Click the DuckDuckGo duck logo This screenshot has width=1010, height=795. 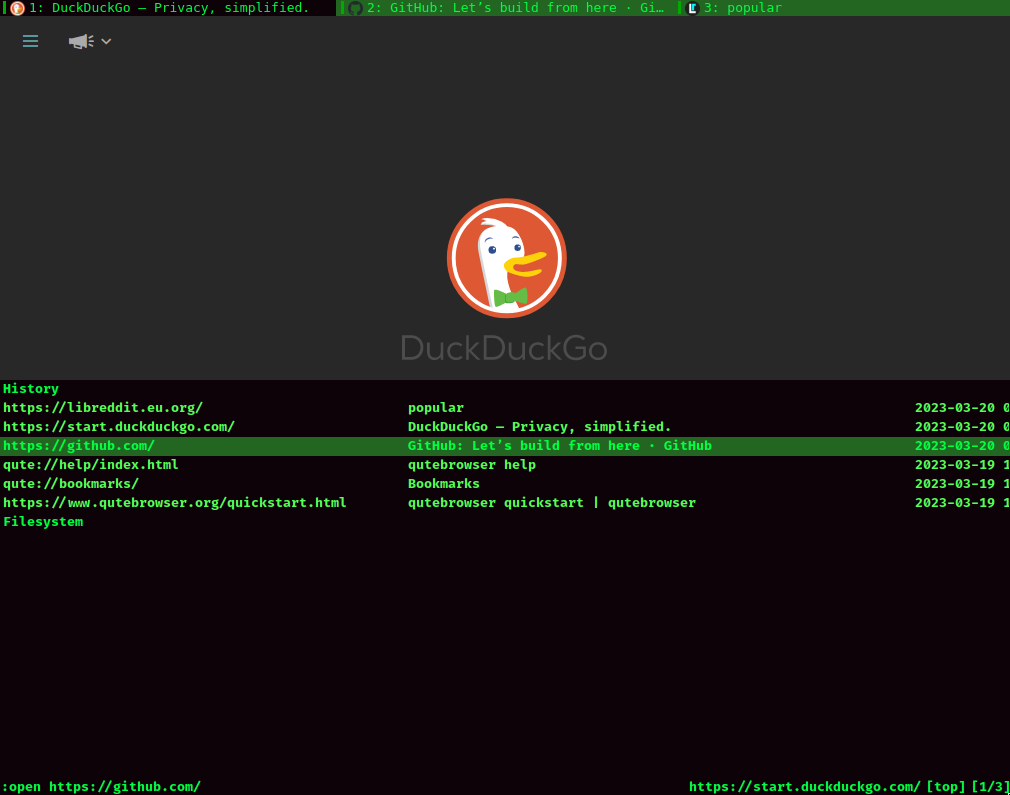click(x=506, y=258)
